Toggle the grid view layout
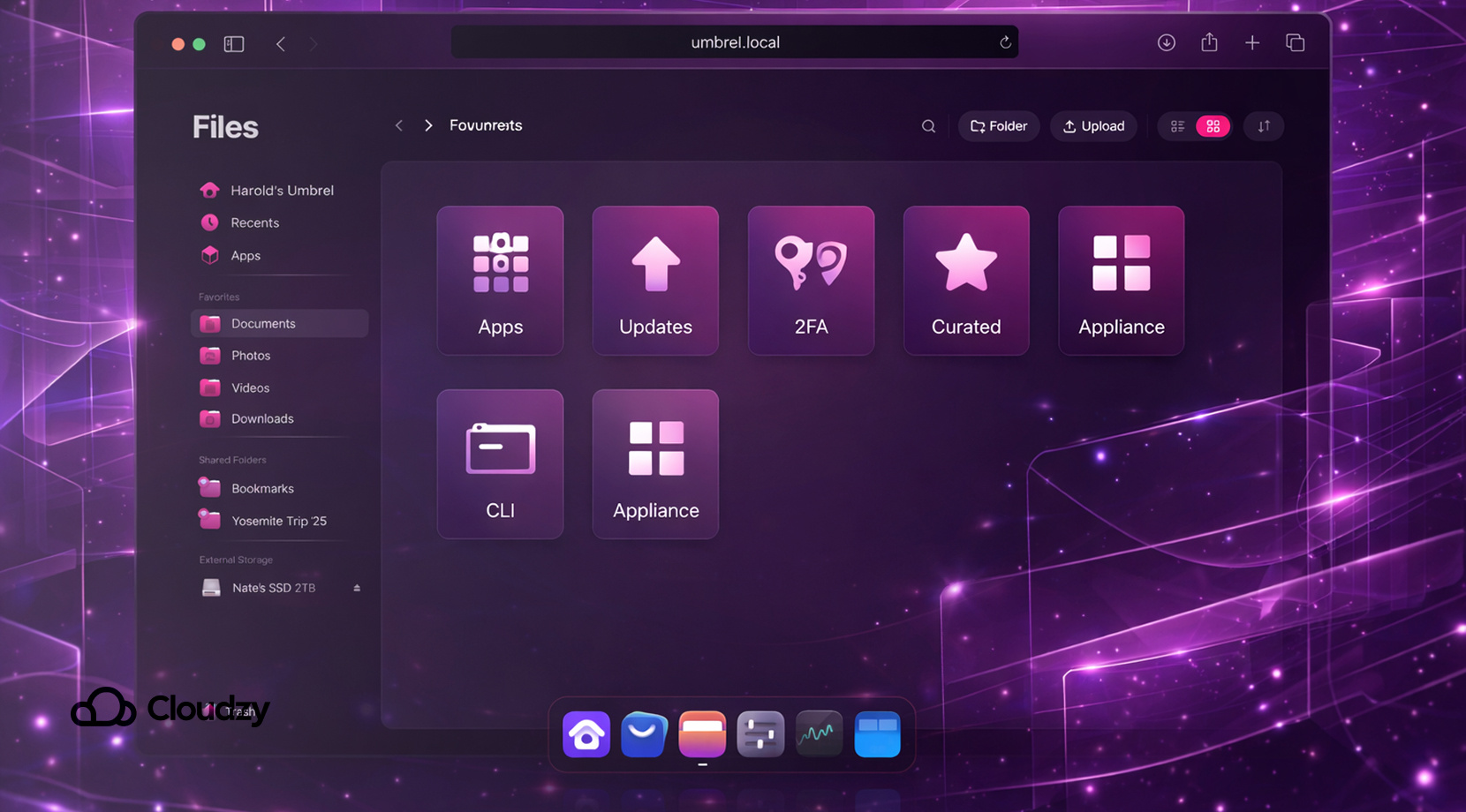Image resolution: width=1466 pixels, height=812 pixels. (x=1214, y=126)
